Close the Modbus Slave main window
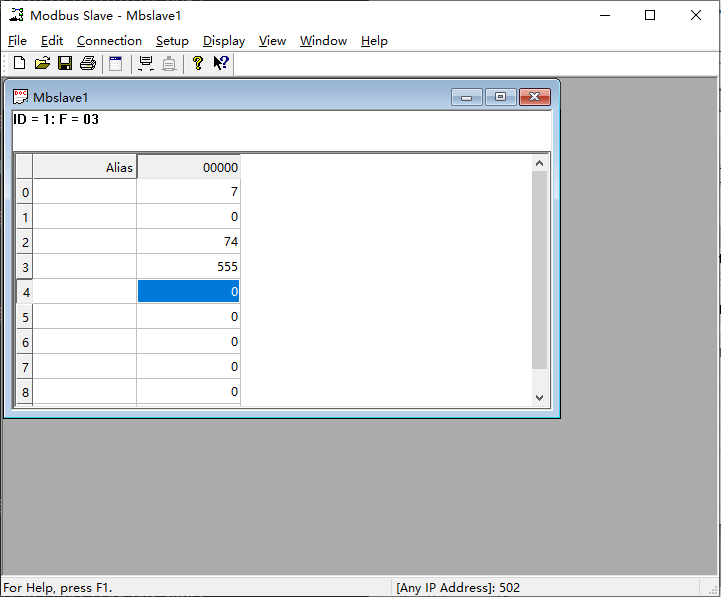This screenshot has height=597, width=721. [696, 15]
